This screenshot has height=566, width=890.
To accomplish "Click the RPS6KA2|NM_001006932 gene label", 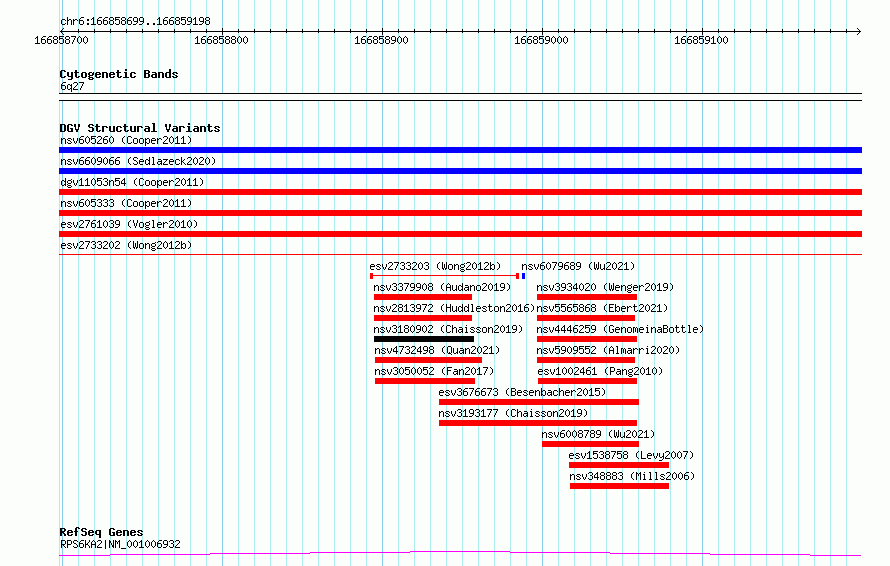I will pos(120,544).
